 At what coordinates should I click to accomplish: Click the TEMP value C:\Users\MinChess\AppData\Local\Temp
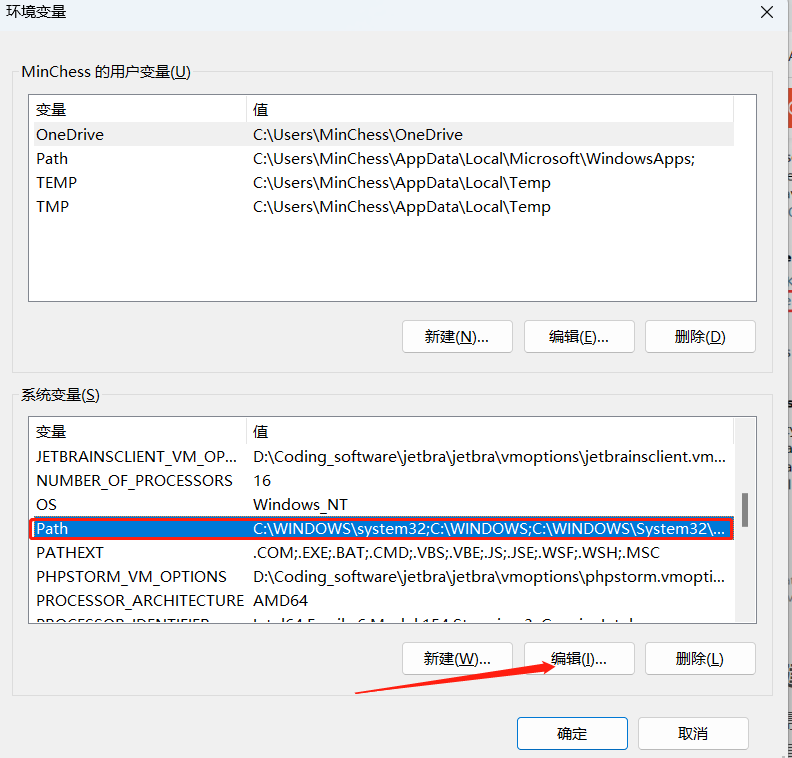pyautogui.click(x=402, y=182)
